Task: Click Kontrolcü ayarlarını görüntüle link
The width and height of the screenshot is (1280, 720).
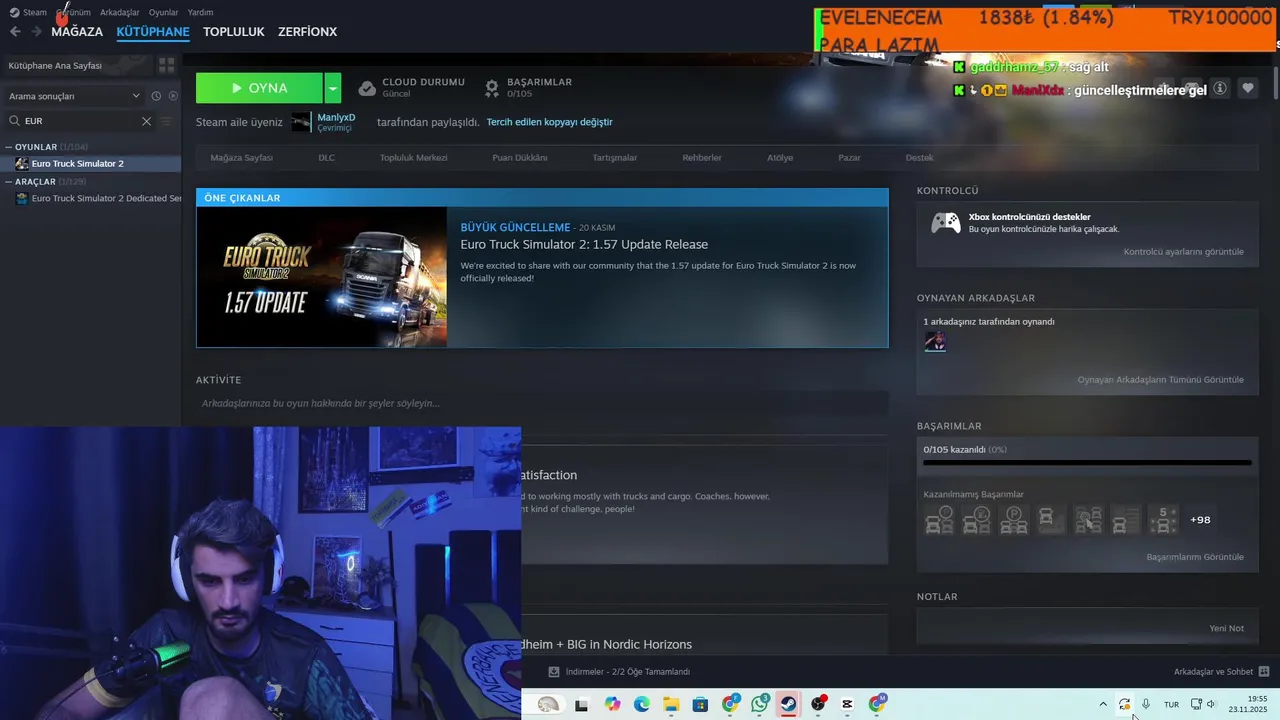Action: click(x=1183, y=252)
